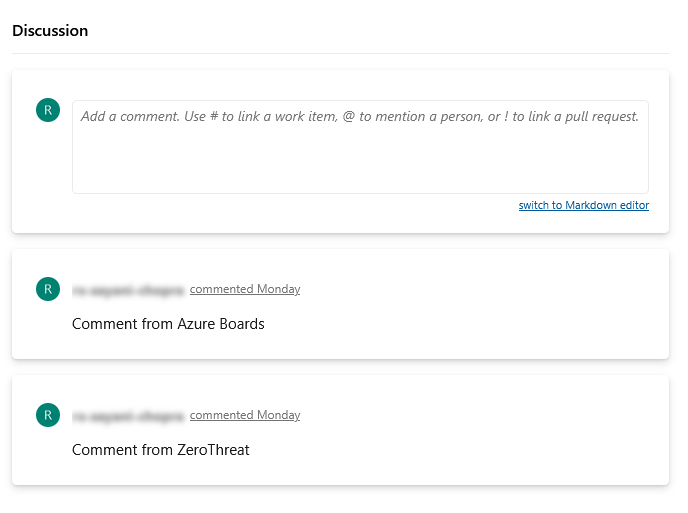Viewport: 688px width, 513px height.
Task: Click the # symbol in the comment placeholder
Action: click(x=214, y=117)
